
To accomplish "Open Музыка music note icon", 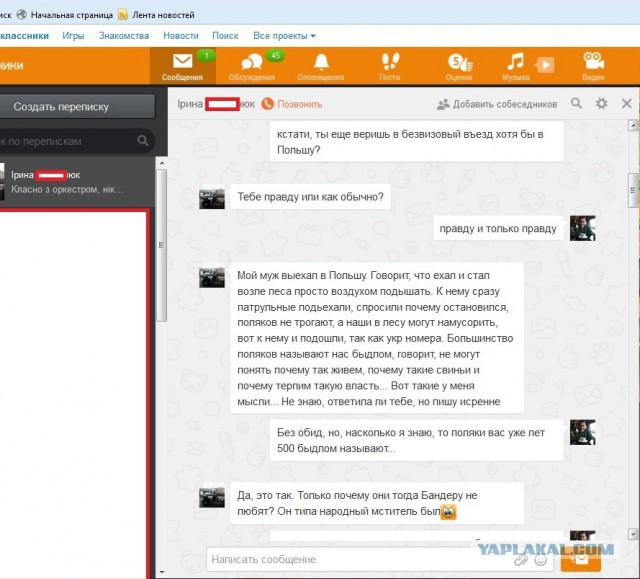I will coord(515,61).
